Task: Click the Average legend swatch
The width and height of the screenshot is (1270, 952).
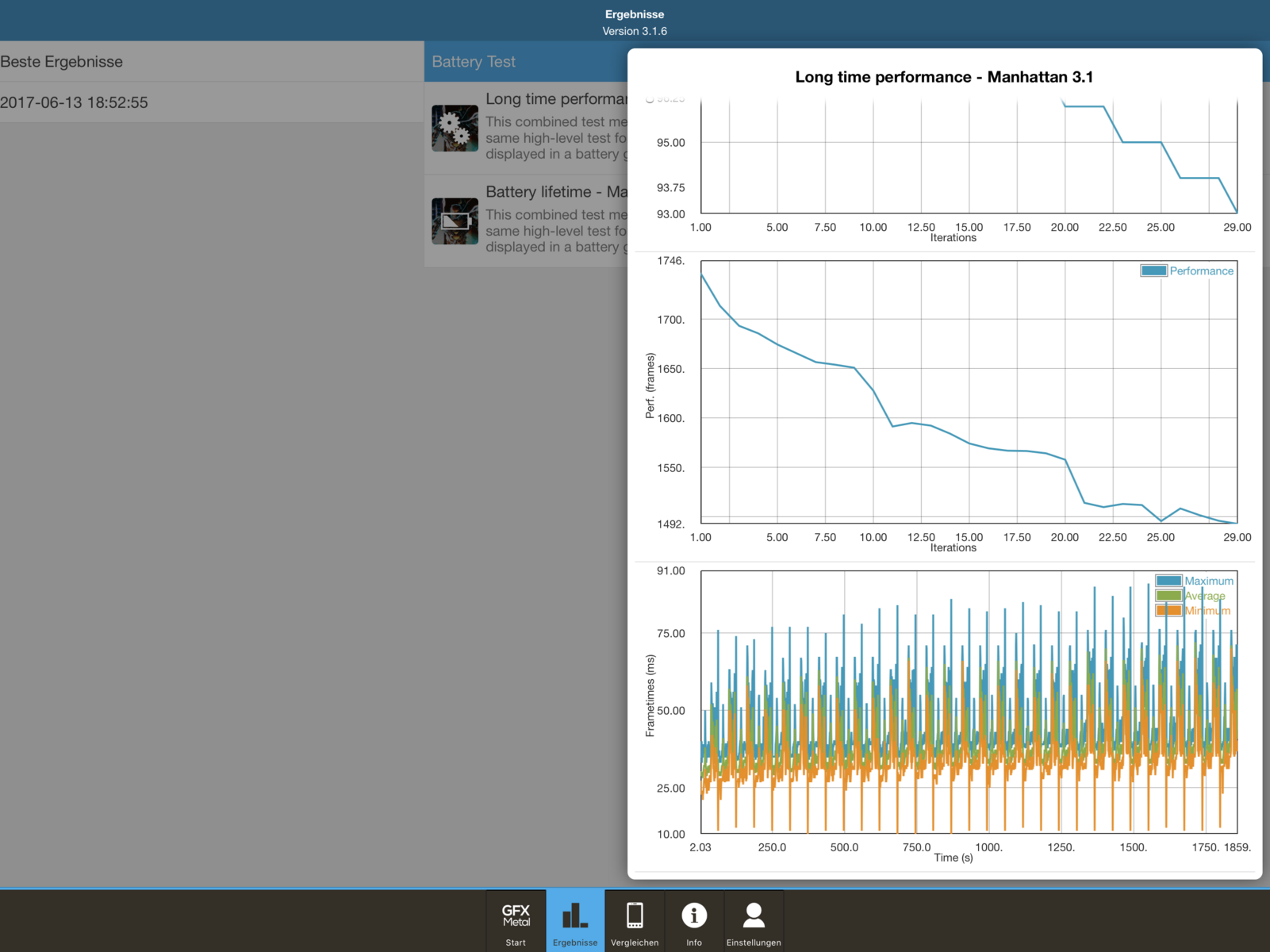Action: 1168,596
